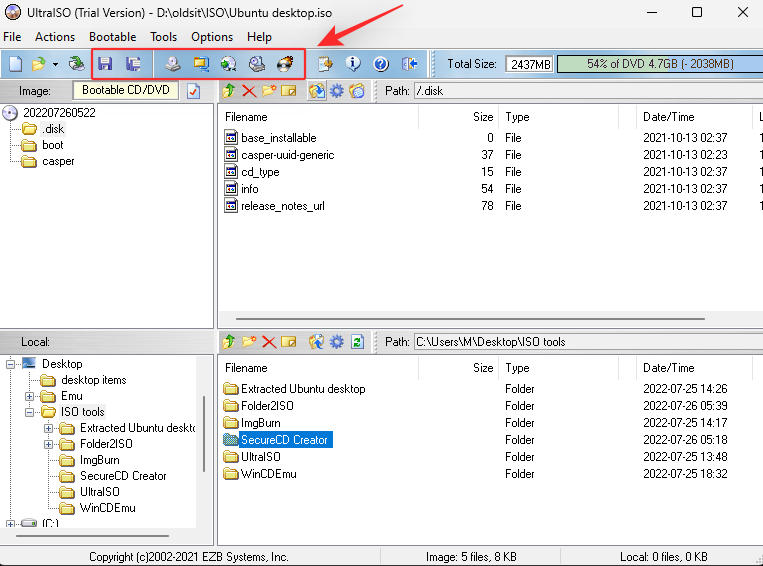The width and height of the screenshot is (763, 566).
Task: Click the Burn CD/DVD Image flaming disc icon
Action: click(x=285, y=64)
